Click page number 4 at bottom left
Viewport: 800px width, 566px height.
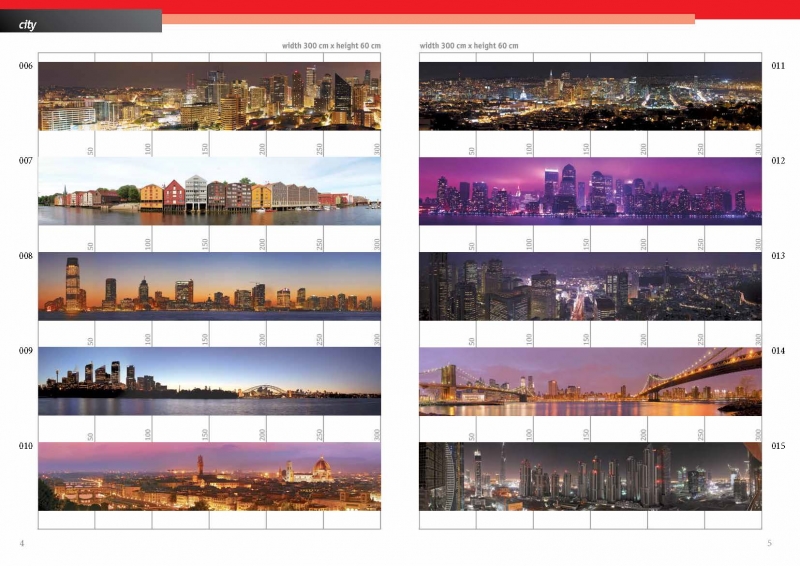[21, 543]
